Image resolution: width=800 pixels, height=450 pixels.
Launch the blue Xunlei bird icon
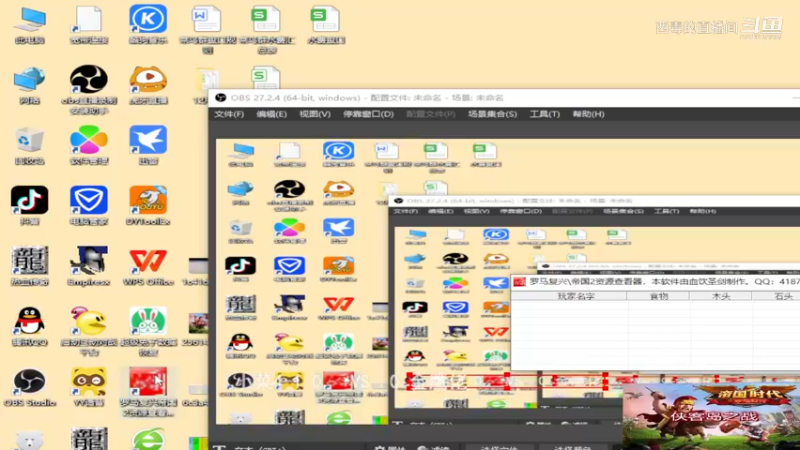click(x=148, y=146)
